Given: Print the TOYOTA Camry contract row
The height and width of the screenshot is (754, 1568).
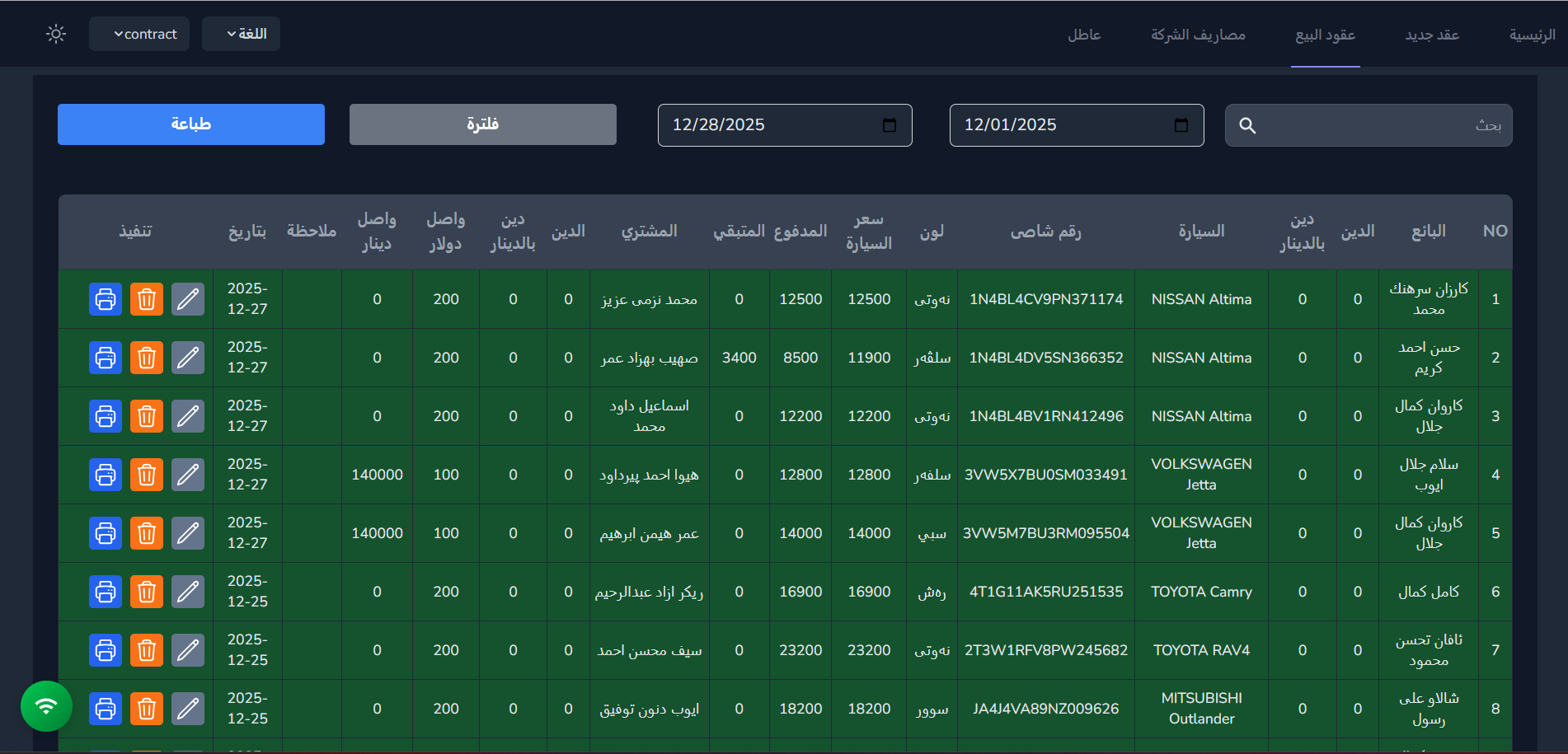Looking at the screenshot, I should 106,592.
